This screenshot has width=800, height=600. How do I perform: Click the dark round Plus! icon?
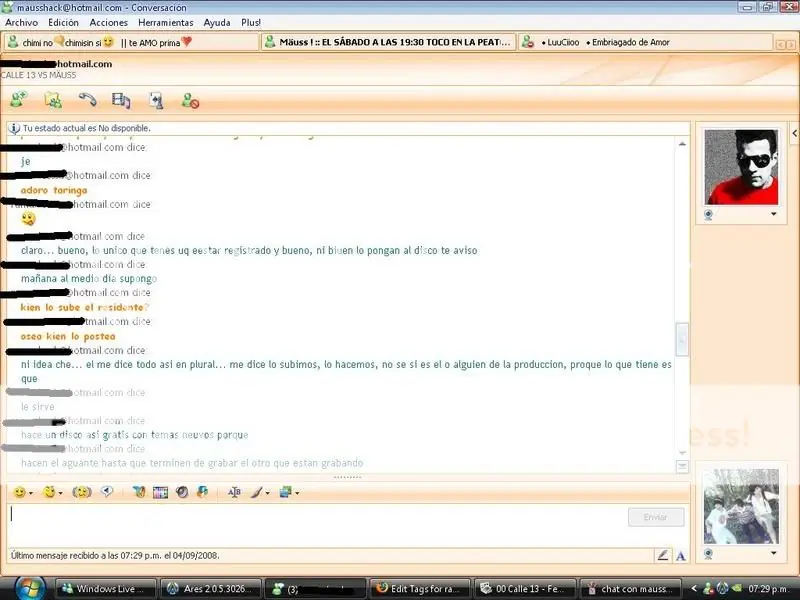pos(182,492)
